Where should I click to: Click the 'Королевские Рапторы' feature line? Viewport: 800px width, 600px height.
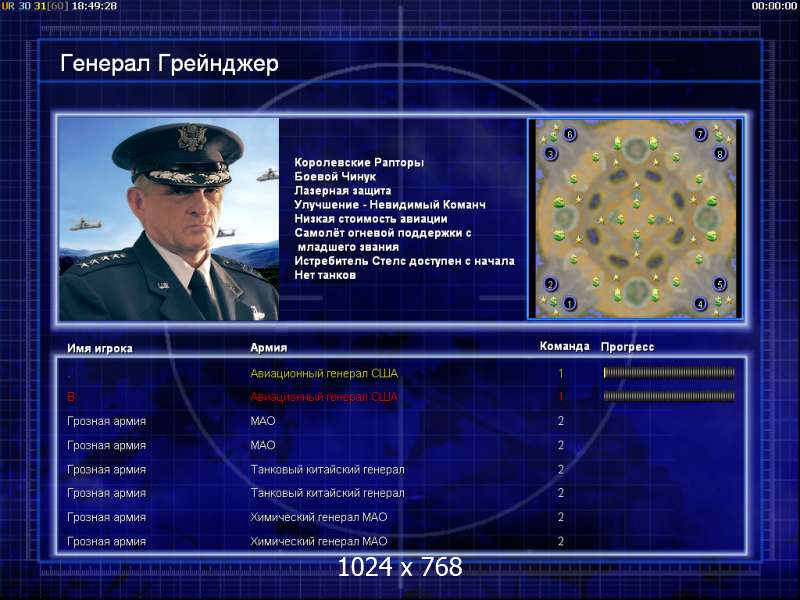click(x=359, y=162)
